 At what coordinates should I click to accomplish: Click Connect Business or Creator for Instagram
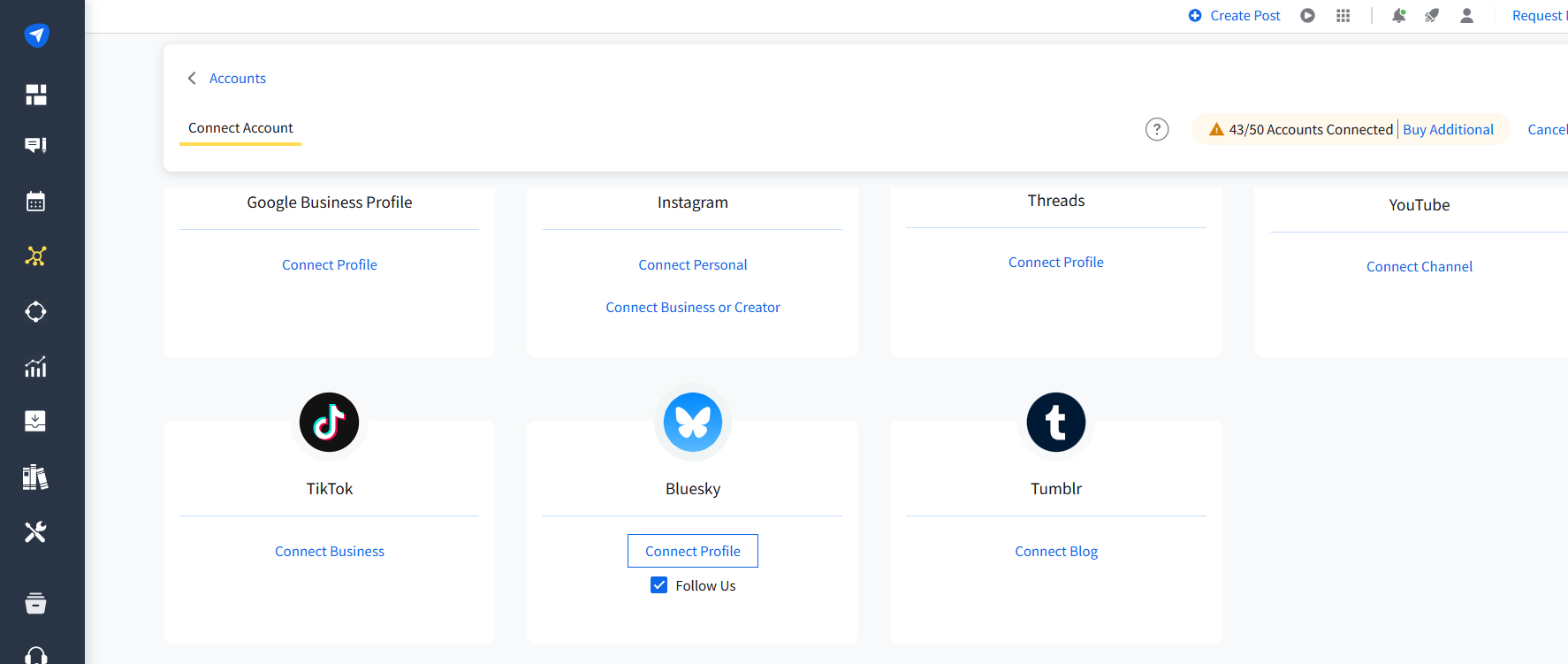[x=692, y=308]
